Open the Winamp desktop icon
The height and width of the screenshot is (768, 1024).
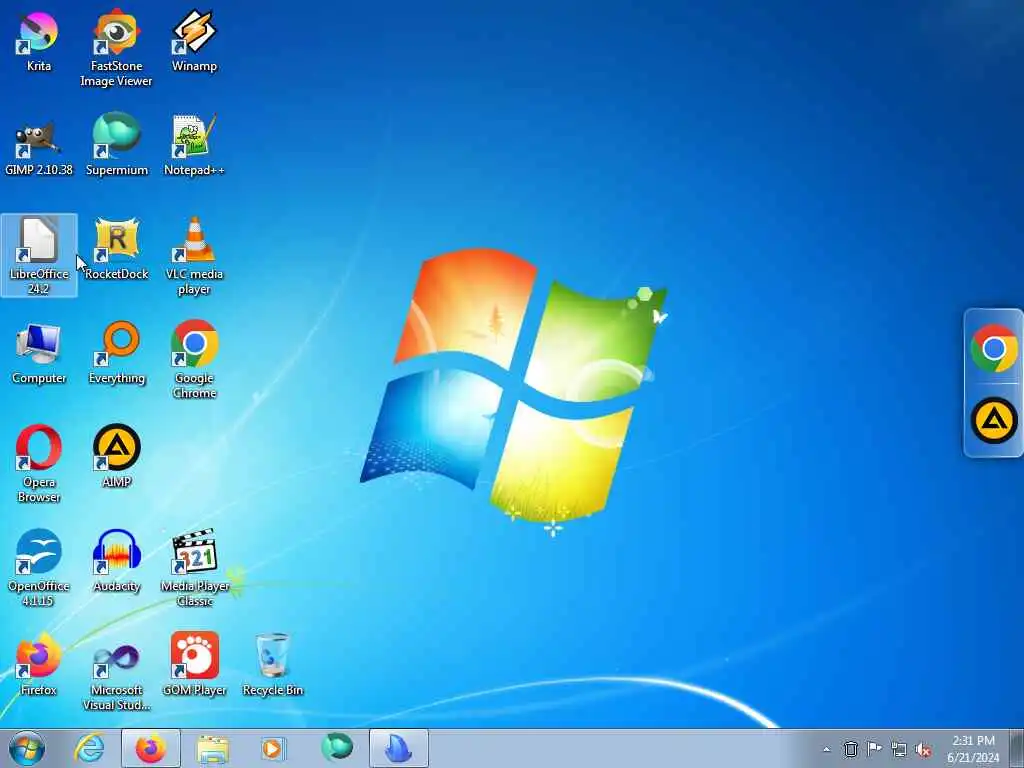[194, 41]
